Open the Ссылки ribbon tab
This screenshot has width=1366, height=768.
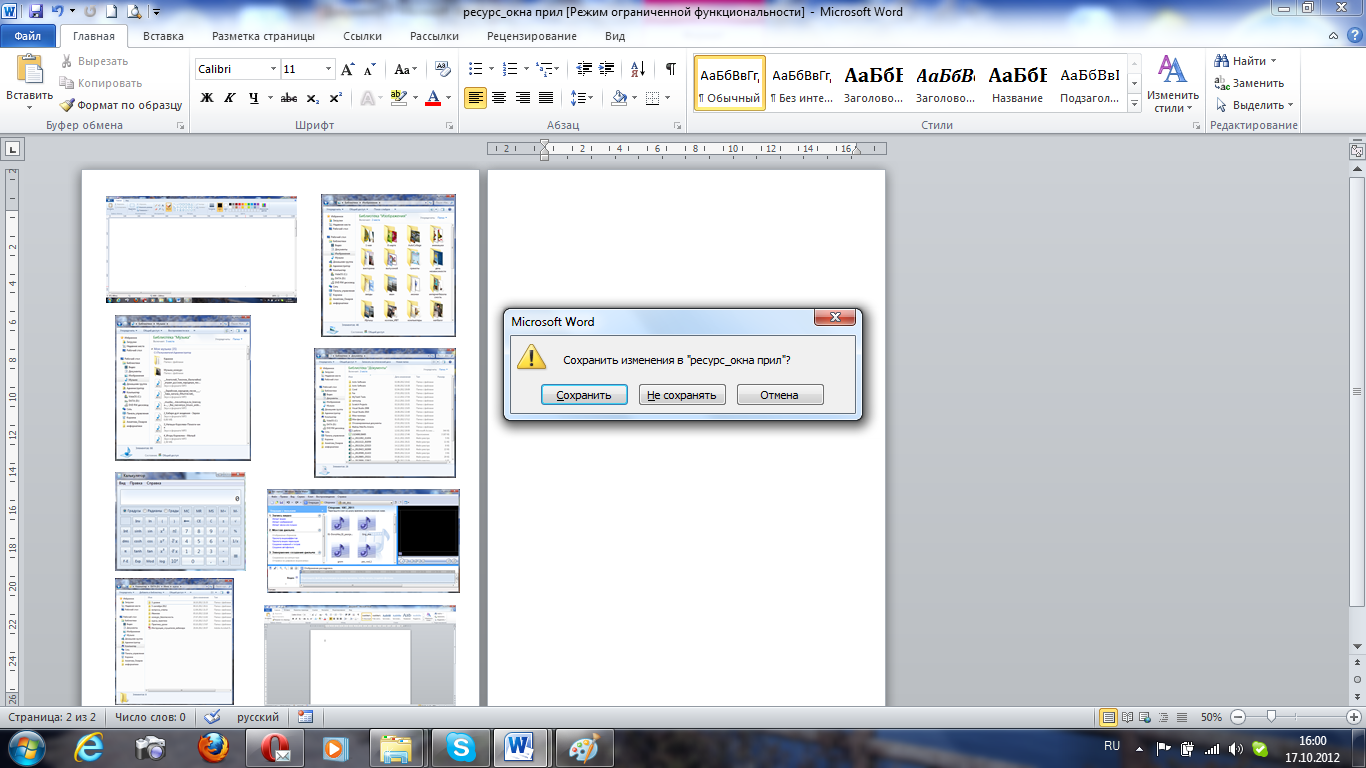[362, 36]
